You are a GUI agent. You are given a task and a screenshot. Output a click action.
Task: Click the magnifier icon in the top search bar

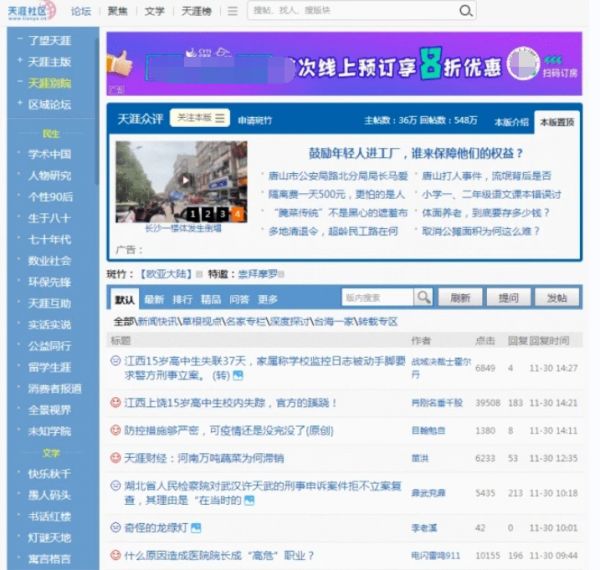[466, 11]
